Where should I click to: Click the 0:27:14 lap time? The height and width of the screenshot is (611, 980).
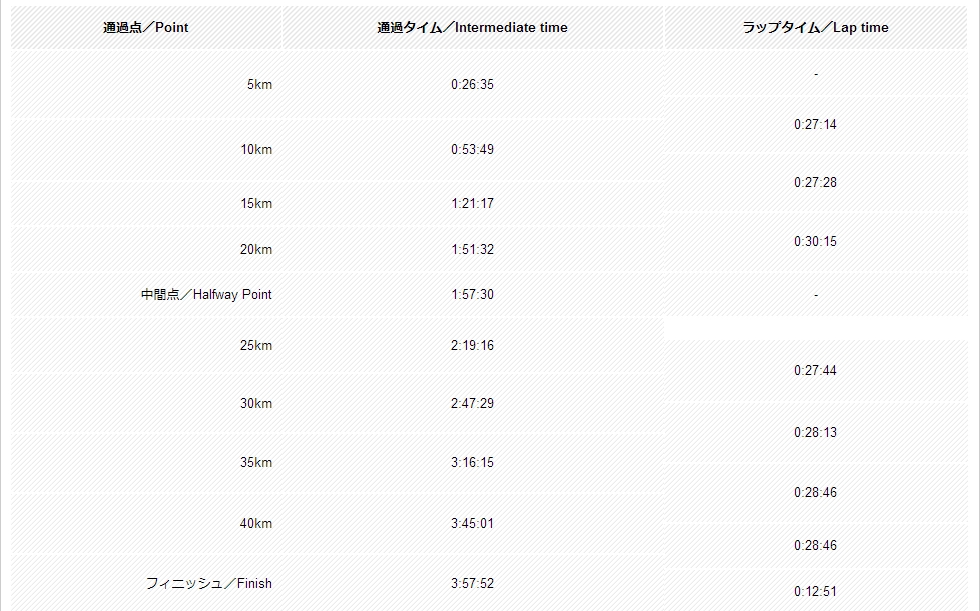coord(815,125)
